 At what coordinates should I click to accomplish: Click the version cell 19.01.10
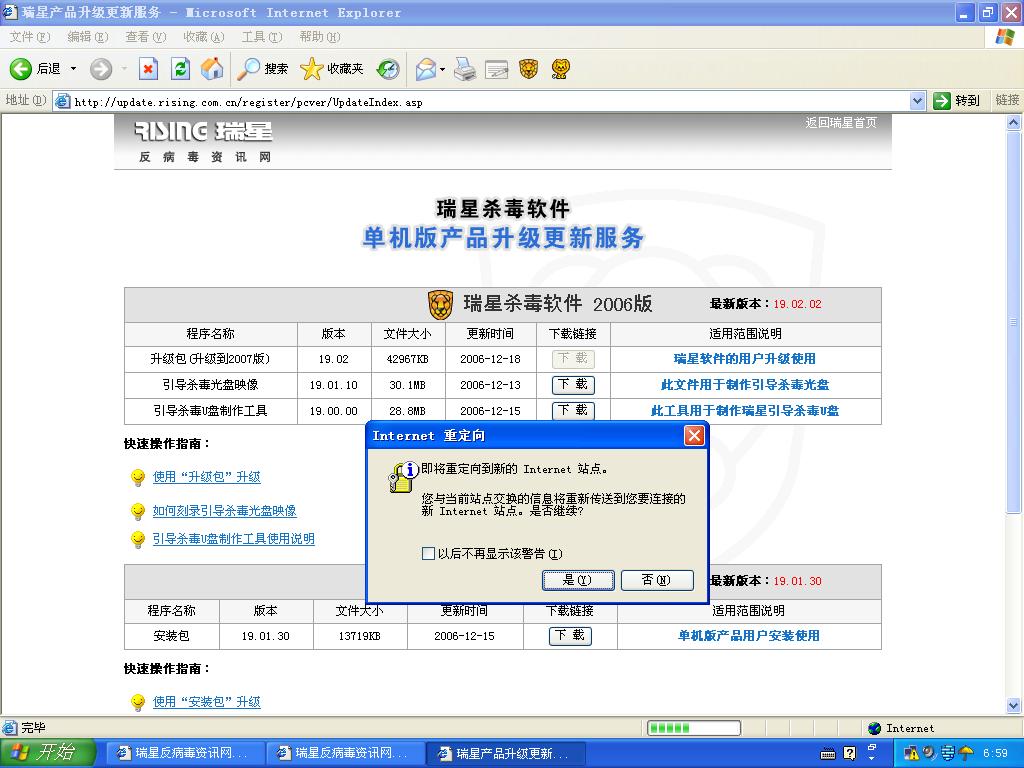tap(334, 385)
